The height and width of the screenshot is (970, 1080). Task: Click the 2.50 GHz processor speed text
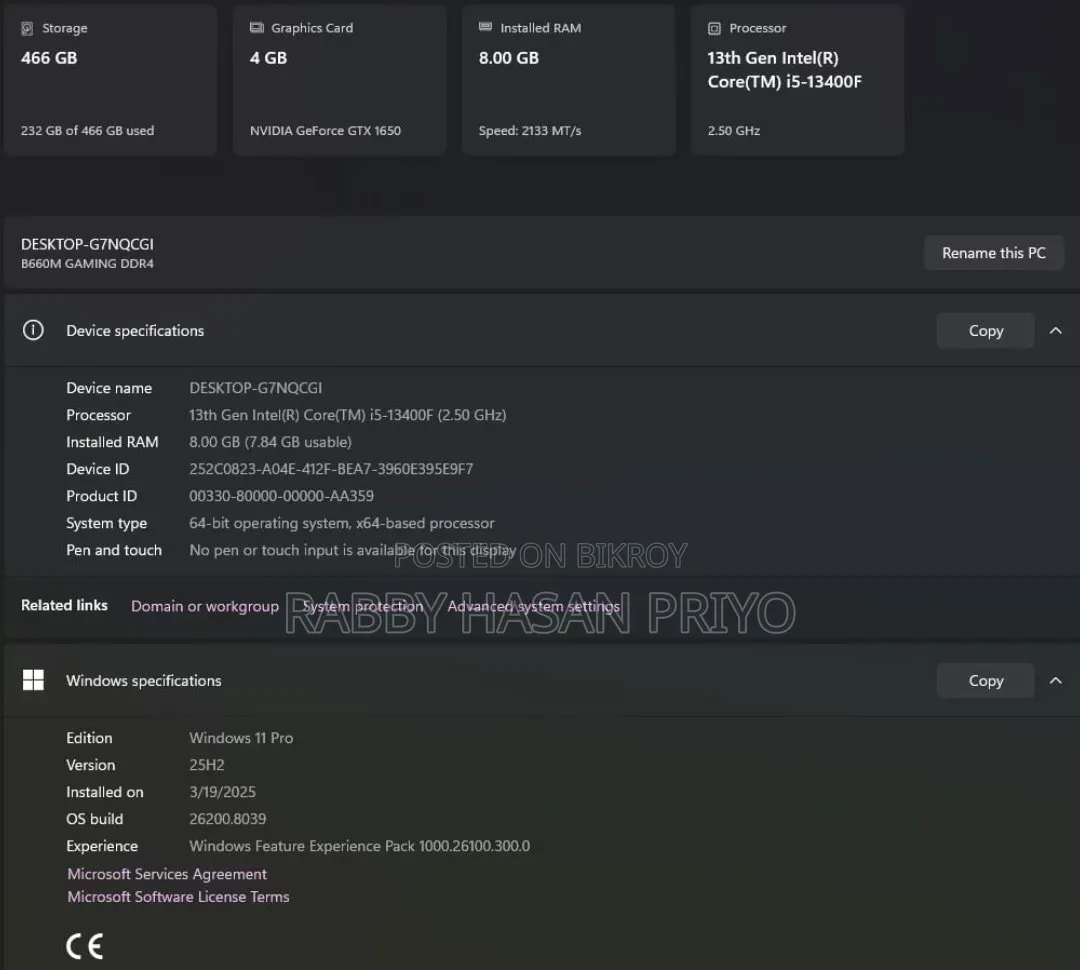pyautogui.click(x=734, y=130)
